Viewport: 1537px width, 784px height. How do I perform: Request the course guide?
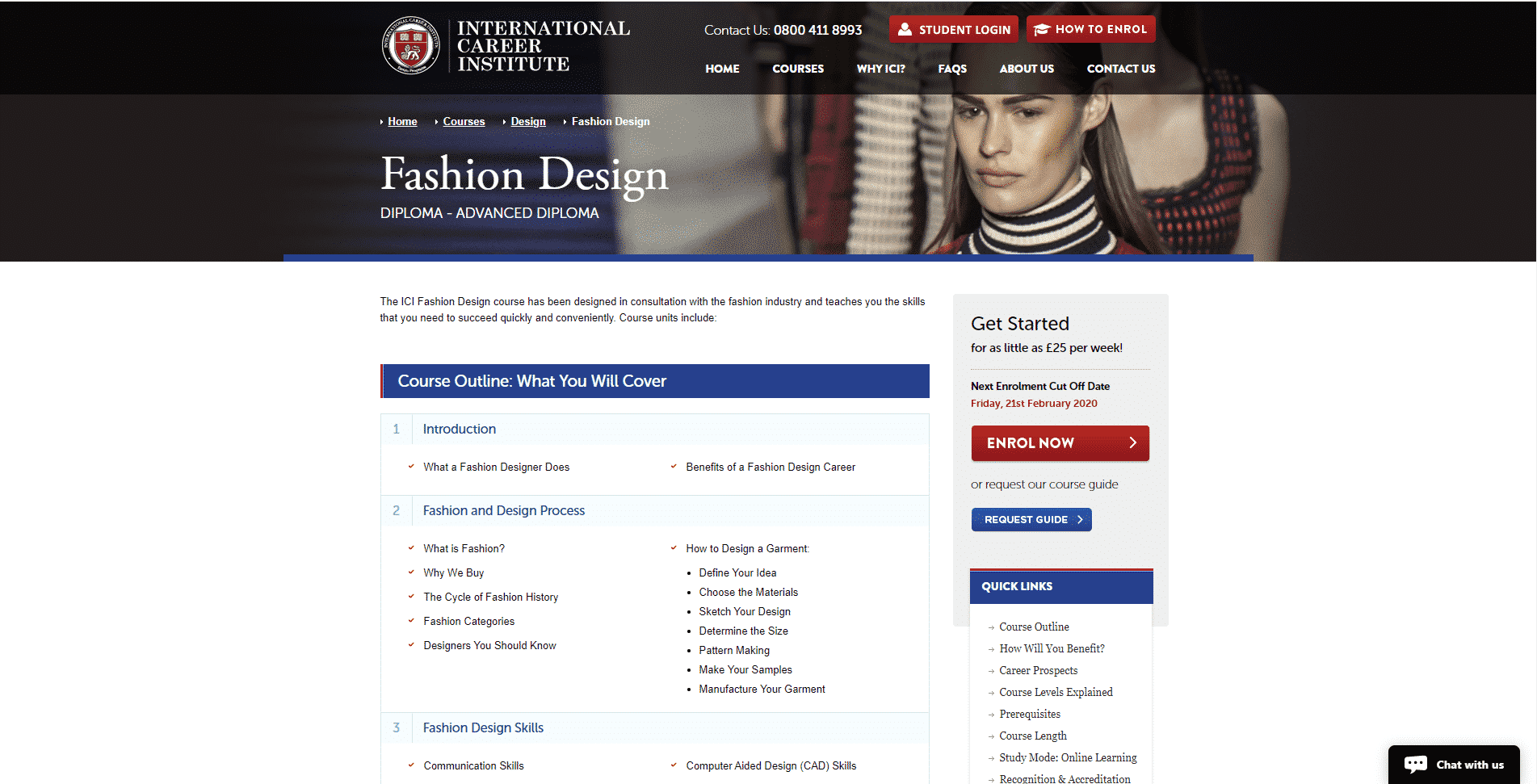coord(1031,519)
